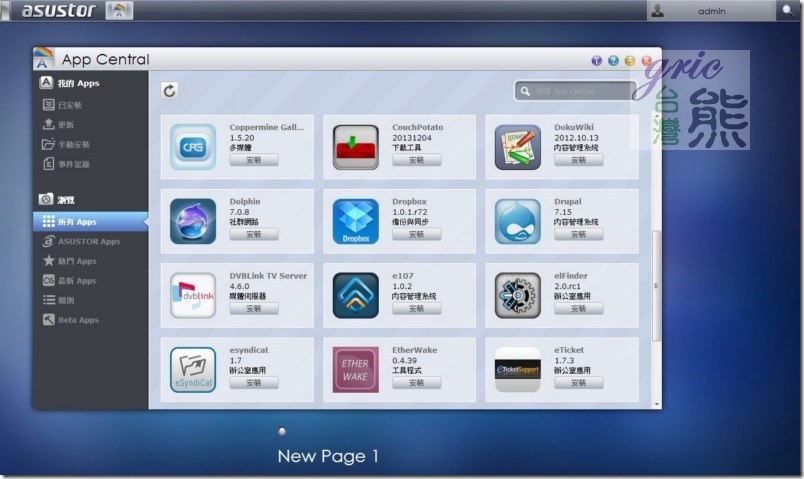
Task: Click the refresh icon in App Central
Action: tap(170, 91)
